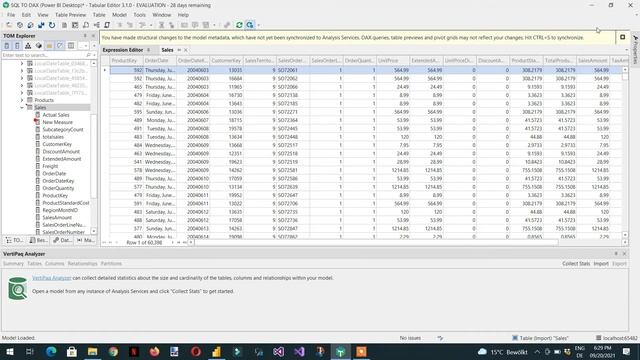Screen dimensions: 640x360
Task: Click the UnitPrice column header in grid
Action: point(393,60)
